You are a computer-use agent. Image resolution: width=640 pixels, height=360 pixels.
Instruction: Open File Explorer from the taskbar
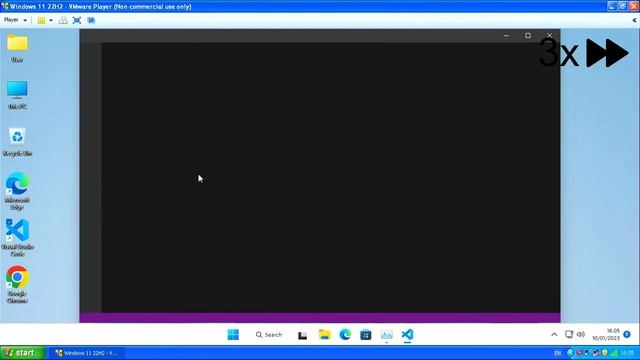tap(324, 335)
